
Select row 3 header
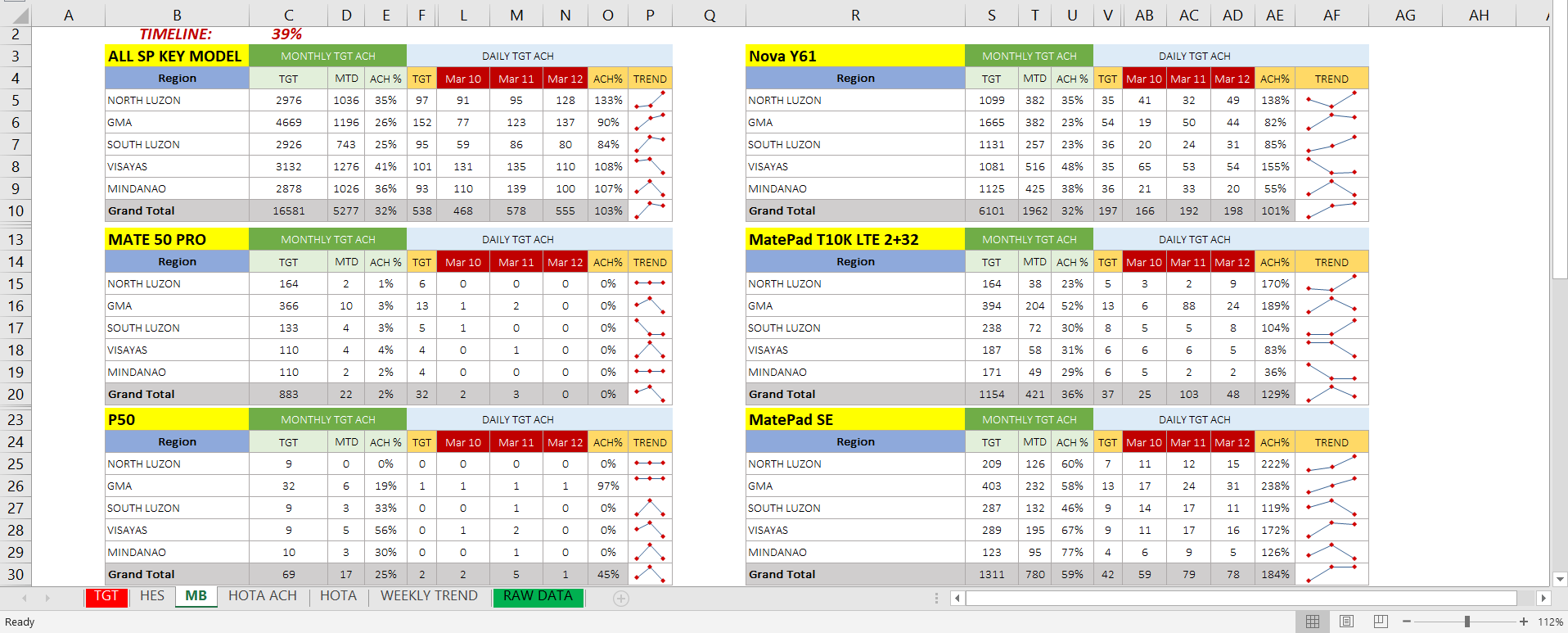pyautogui.click(x=16, y=56)
